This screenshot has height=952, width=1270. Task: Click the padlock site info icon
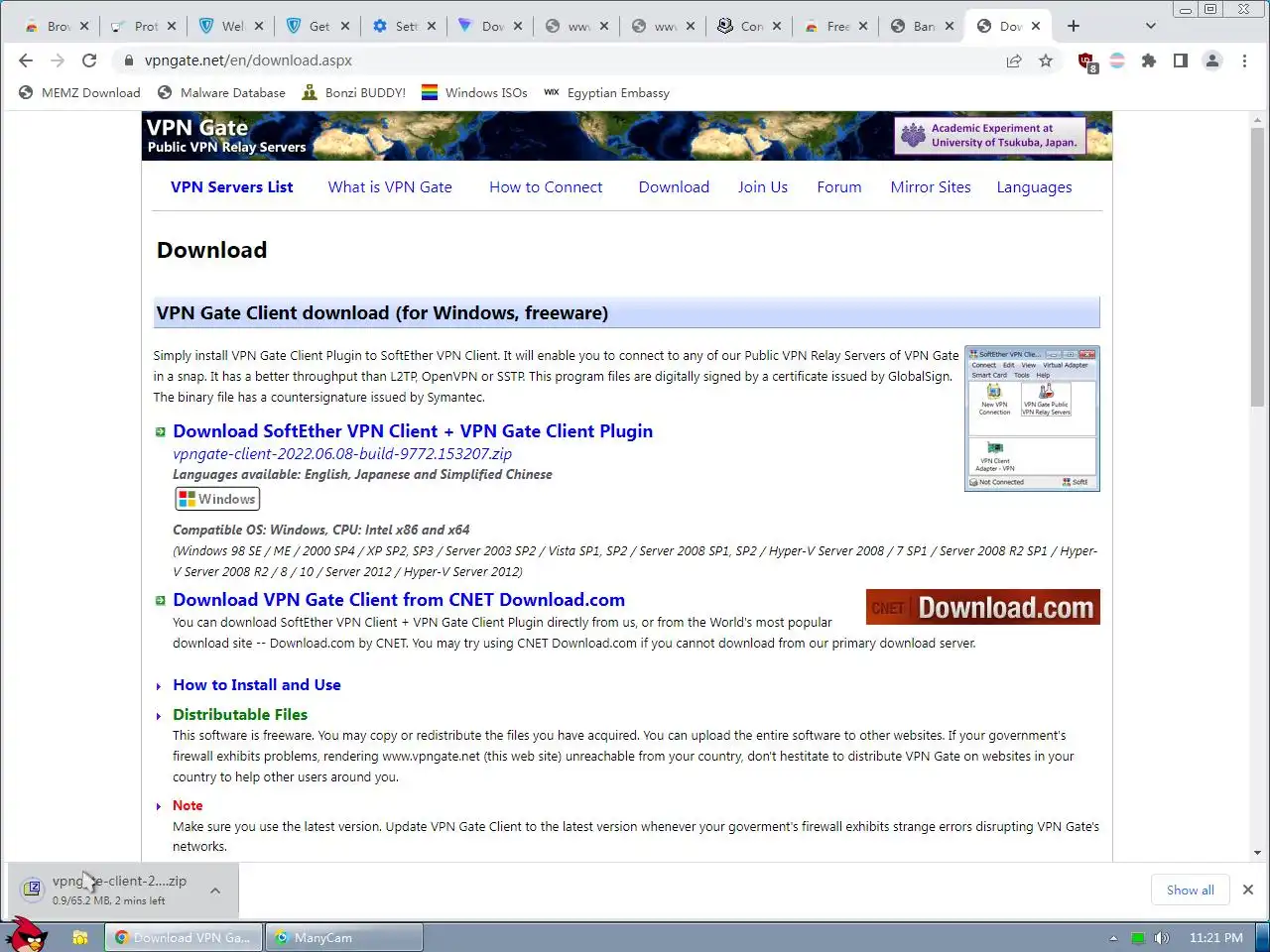point(128,60)
